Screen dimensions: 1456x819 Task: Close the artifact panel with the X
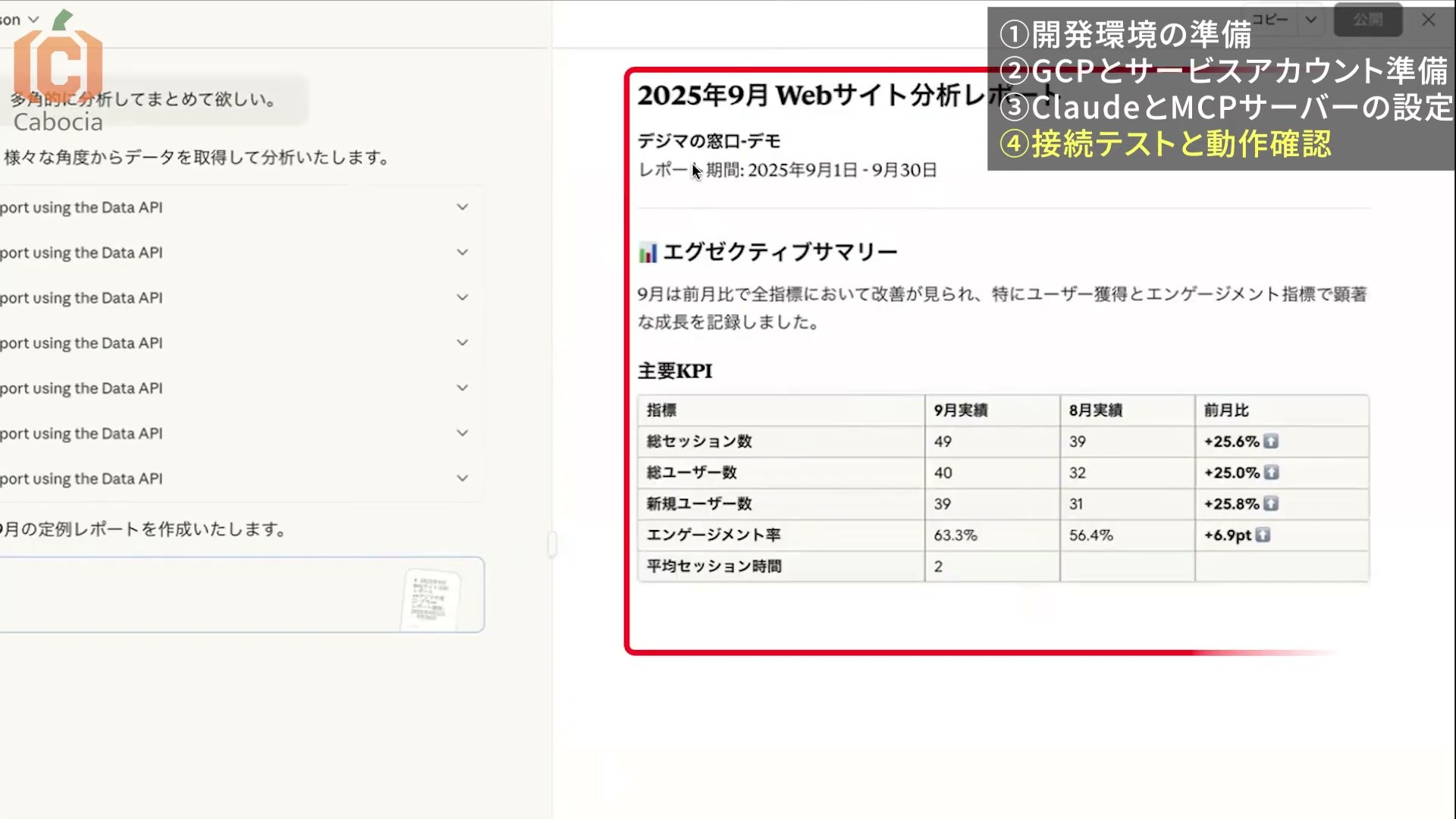tap(1429, 20)
